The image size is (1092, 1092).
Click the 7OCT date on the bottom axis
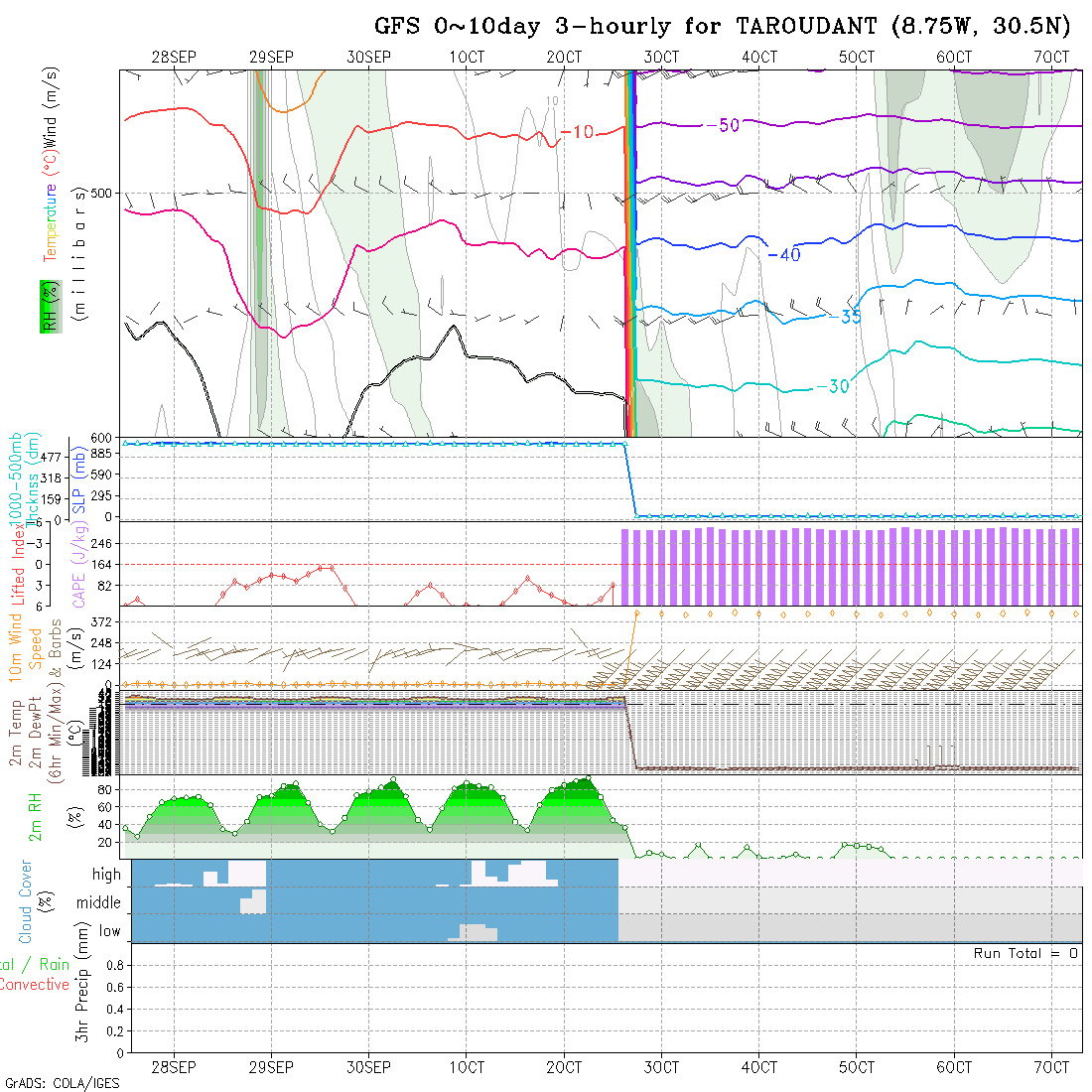click(x=1051, y=1067)
